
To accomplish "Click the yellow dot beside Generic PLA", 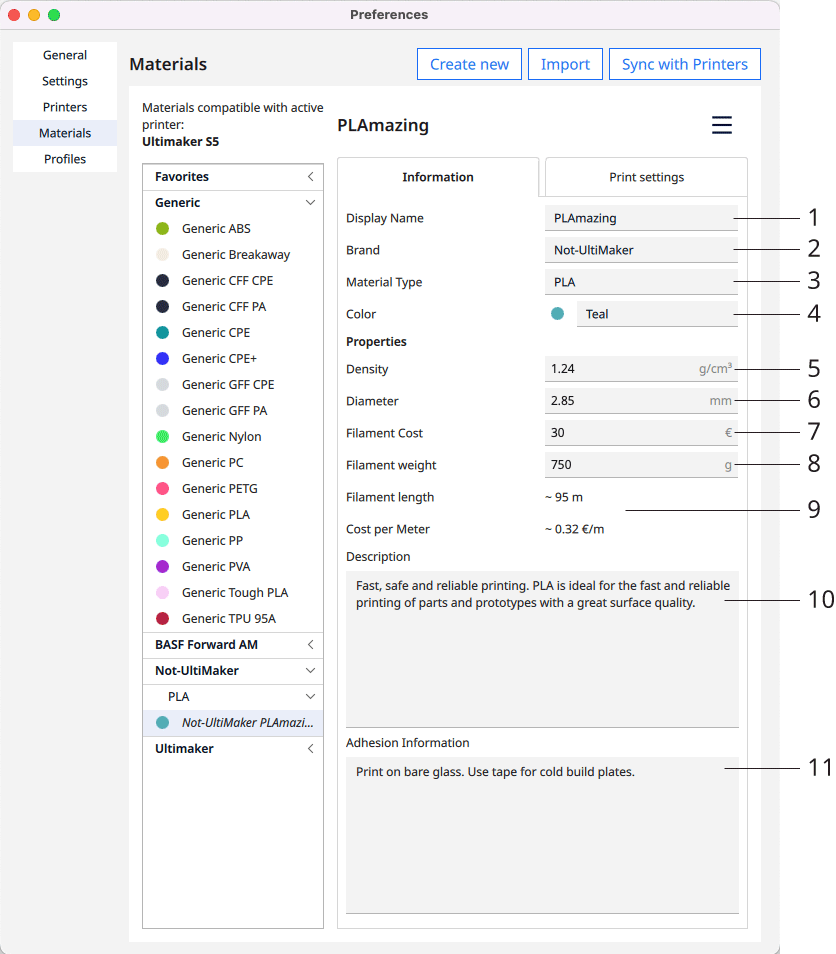I will coord(163,515).
